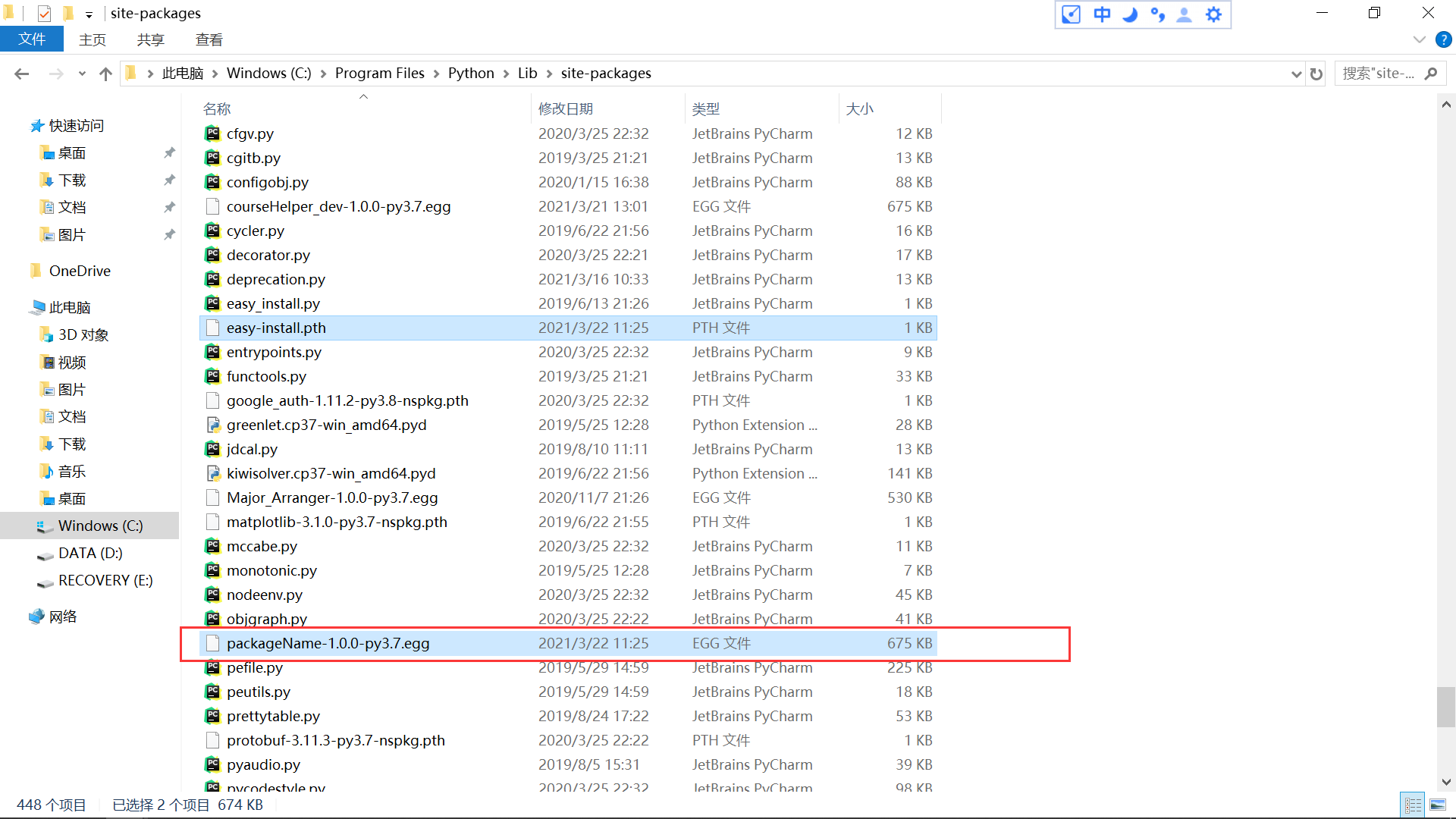1456x819 pixels.
Task: Click the refresh icon in the address bar
Action: (1316, 73)
